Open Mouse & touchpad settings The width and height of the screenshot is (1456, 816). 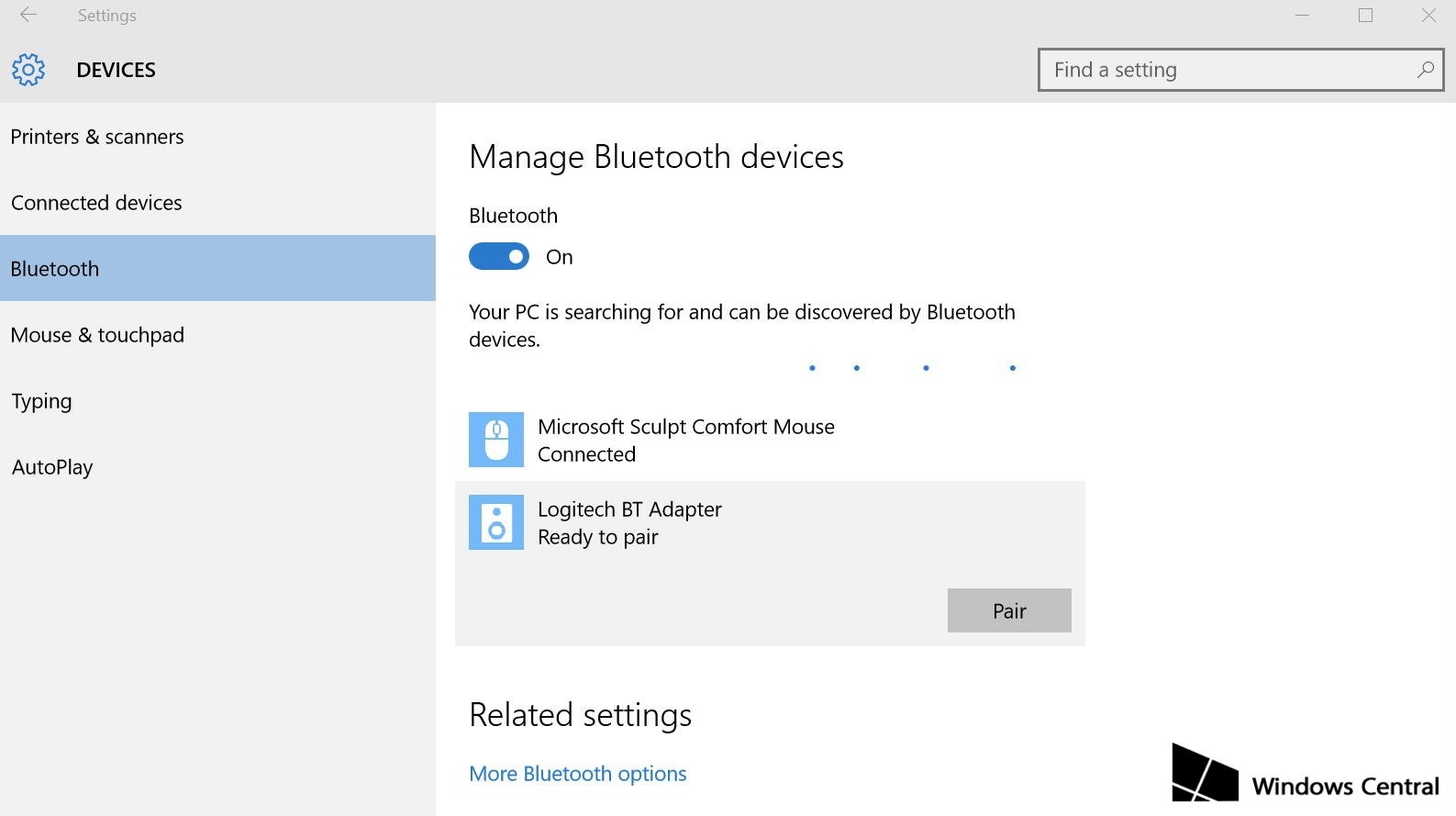217,335
